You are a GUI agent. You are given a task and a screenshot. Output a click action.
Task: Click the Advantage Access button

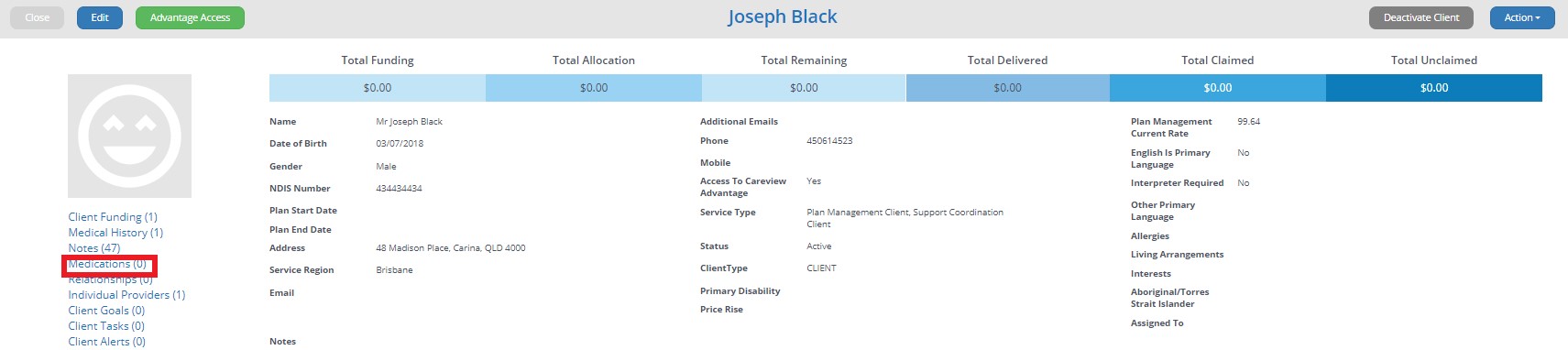pos(190,17)
